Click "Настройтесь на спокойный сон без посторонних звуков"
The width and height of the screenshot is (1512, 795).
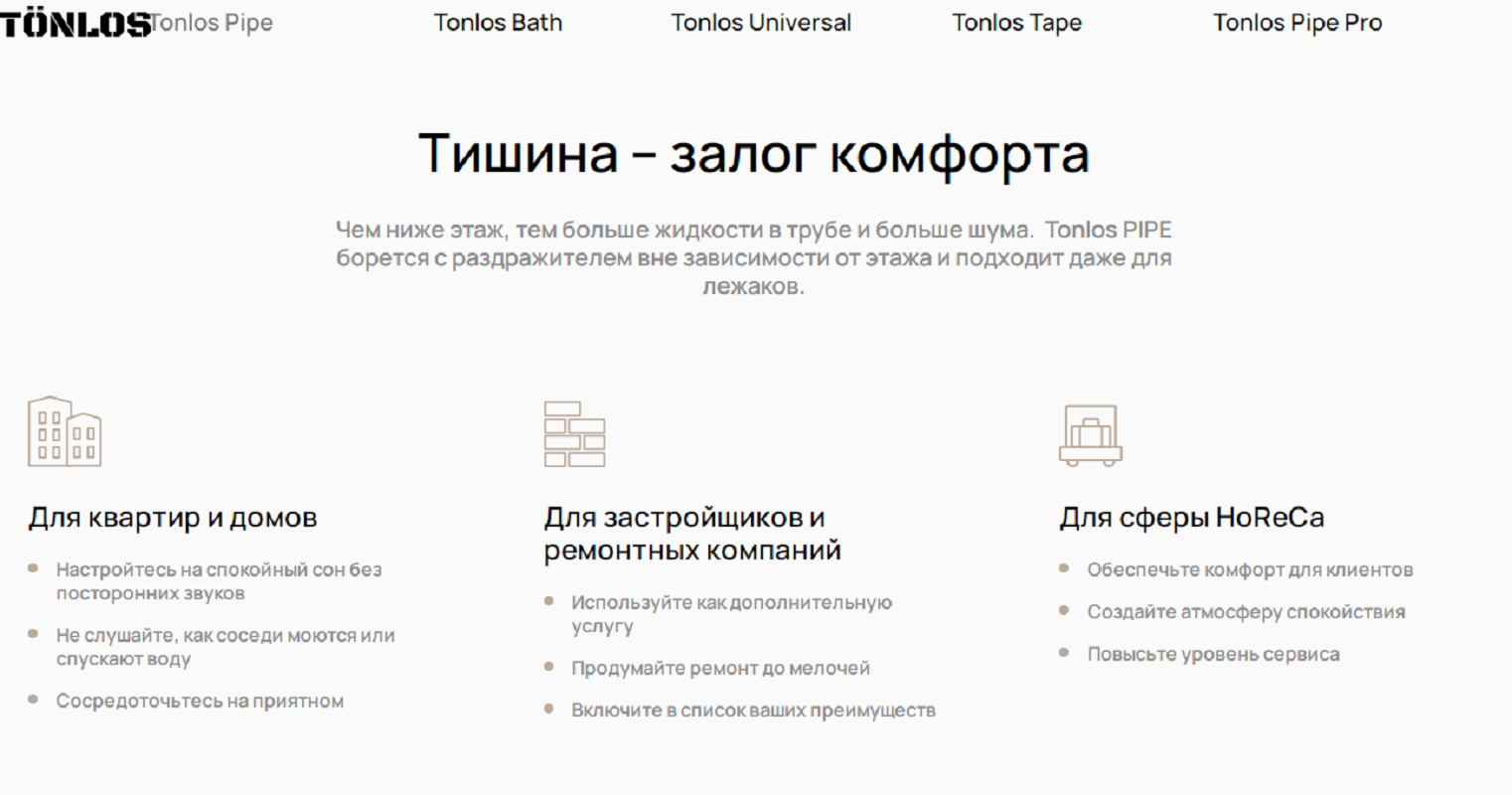tap(219, 581)
